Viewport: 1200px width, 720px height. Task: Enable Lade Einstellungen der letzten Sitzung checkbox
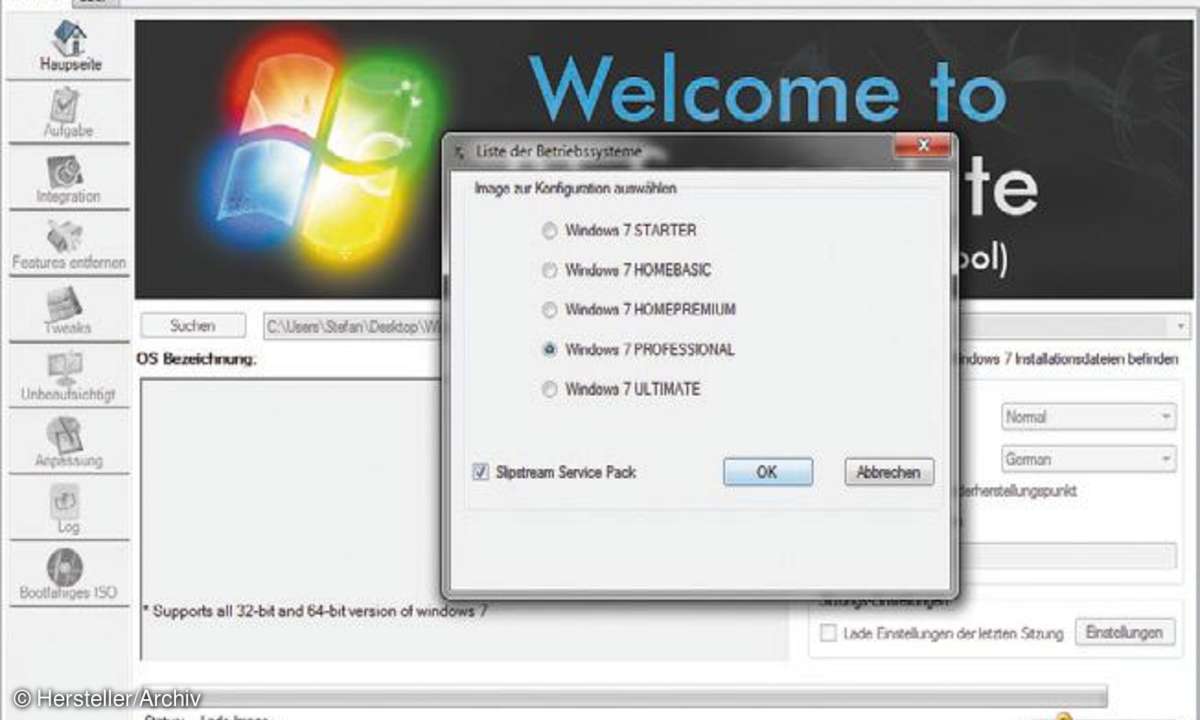(x=827, y=633)
